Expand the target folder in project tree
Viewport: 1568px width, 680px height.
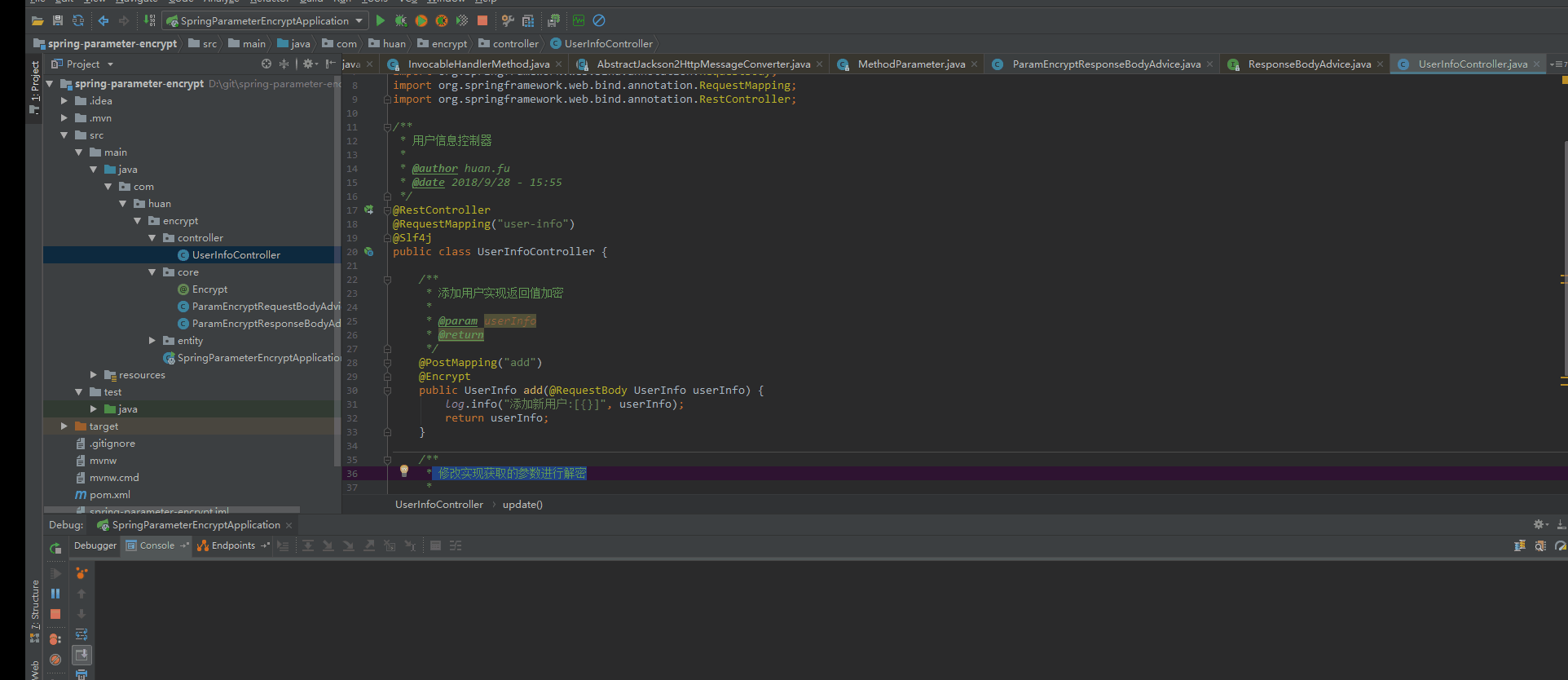tap(64, 426)
